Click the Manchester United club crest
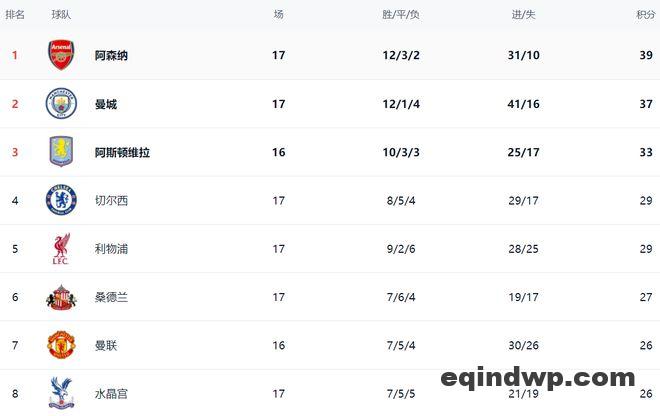Image resolution: width=660 pixels, height=416 pixels. point(61,345)
